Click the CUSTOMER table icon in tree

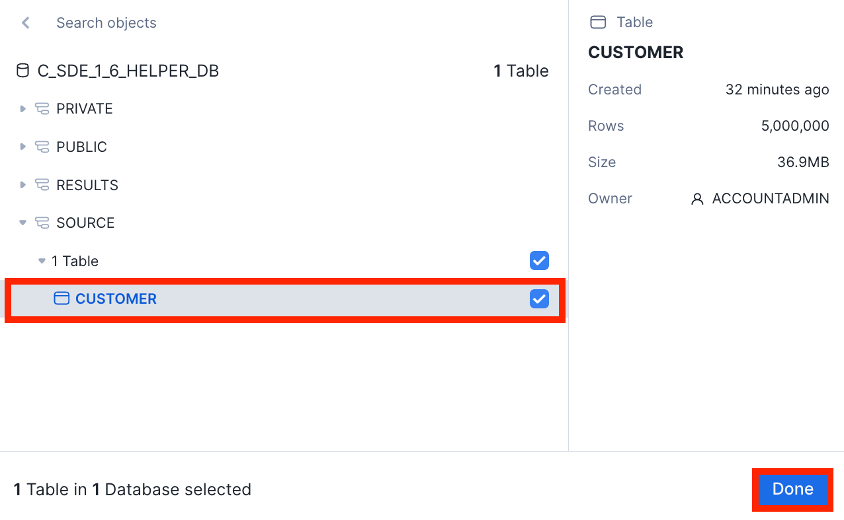(x=61, y=299)
